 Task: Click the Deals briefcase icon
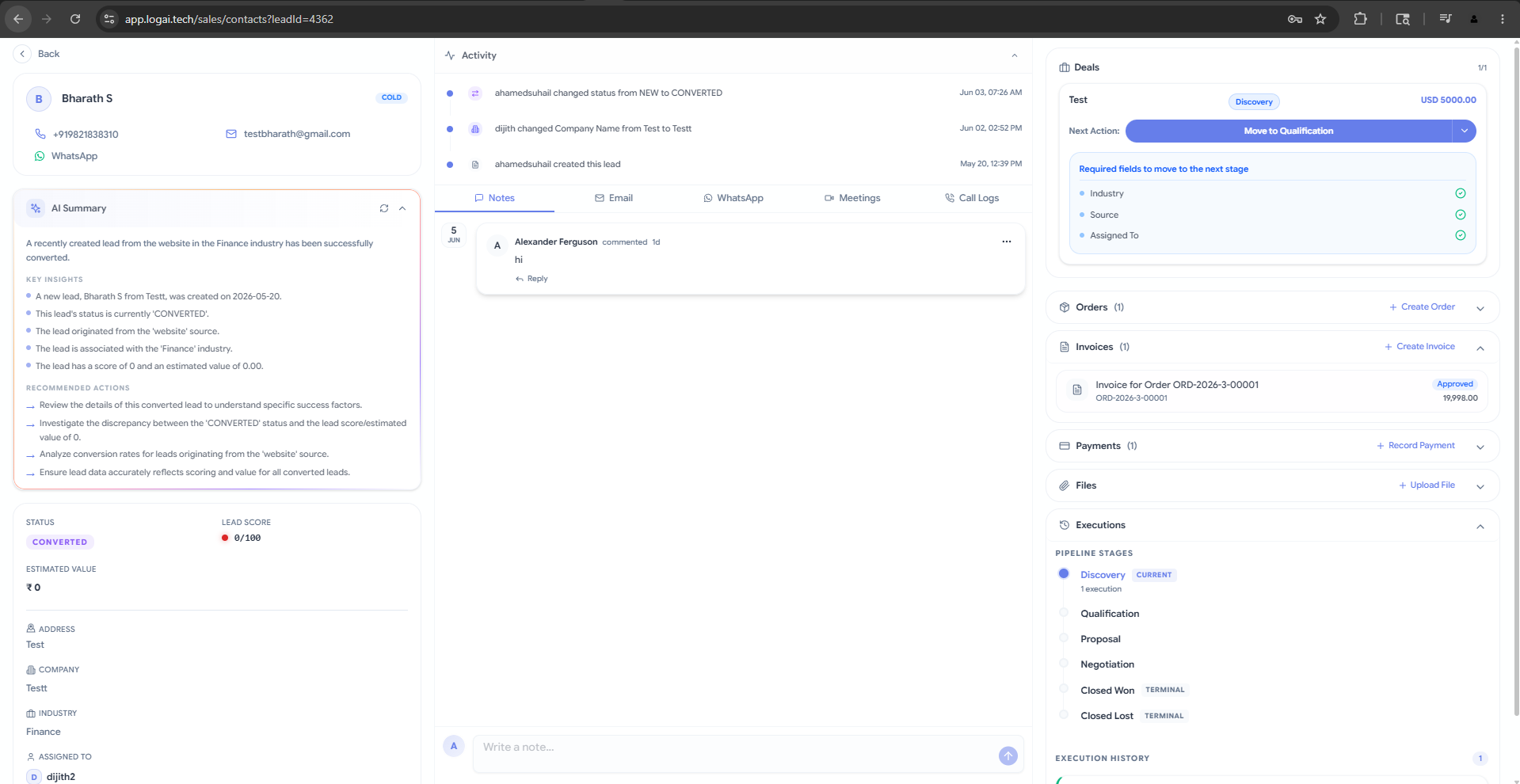coord(1065,67)
